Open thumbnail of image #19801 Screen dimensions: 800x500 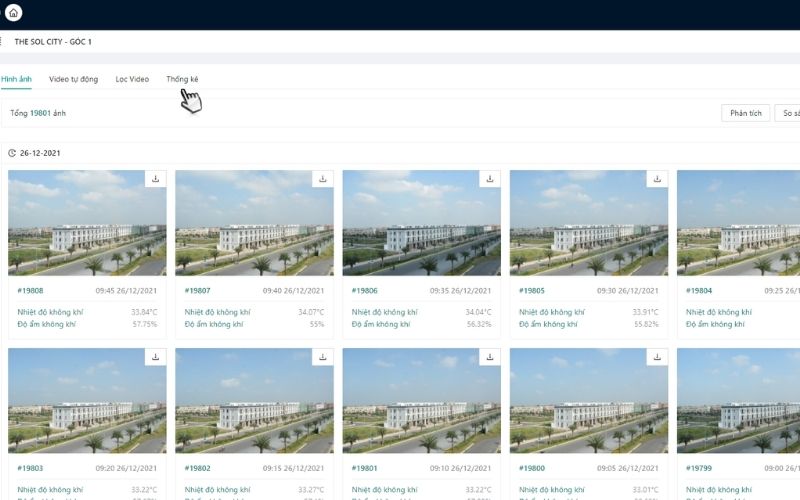[421, 401]
